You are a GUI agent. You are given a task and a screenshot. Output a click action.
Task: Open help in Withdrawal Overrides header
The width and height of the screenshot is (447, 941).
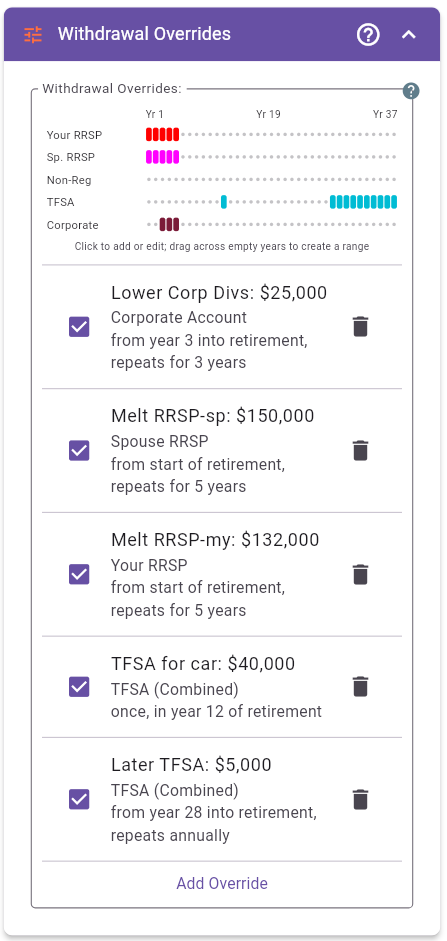(368, 35)
